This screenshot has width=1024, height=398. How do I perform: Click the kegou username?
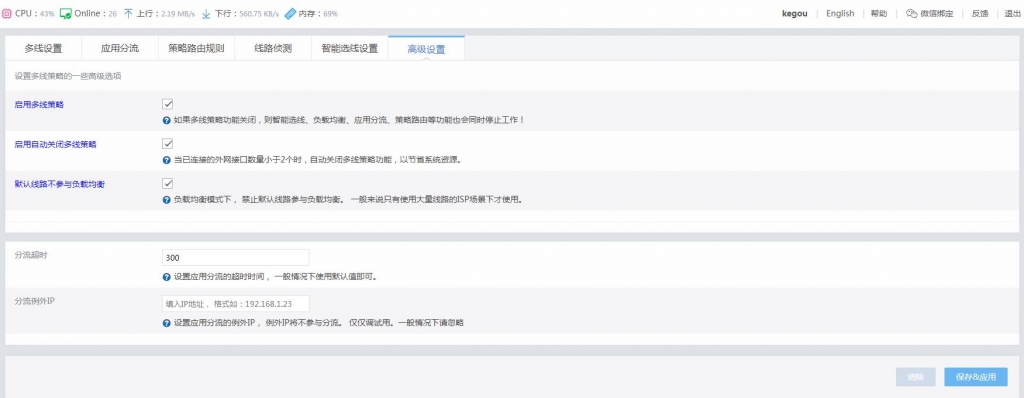pos(795,13)
